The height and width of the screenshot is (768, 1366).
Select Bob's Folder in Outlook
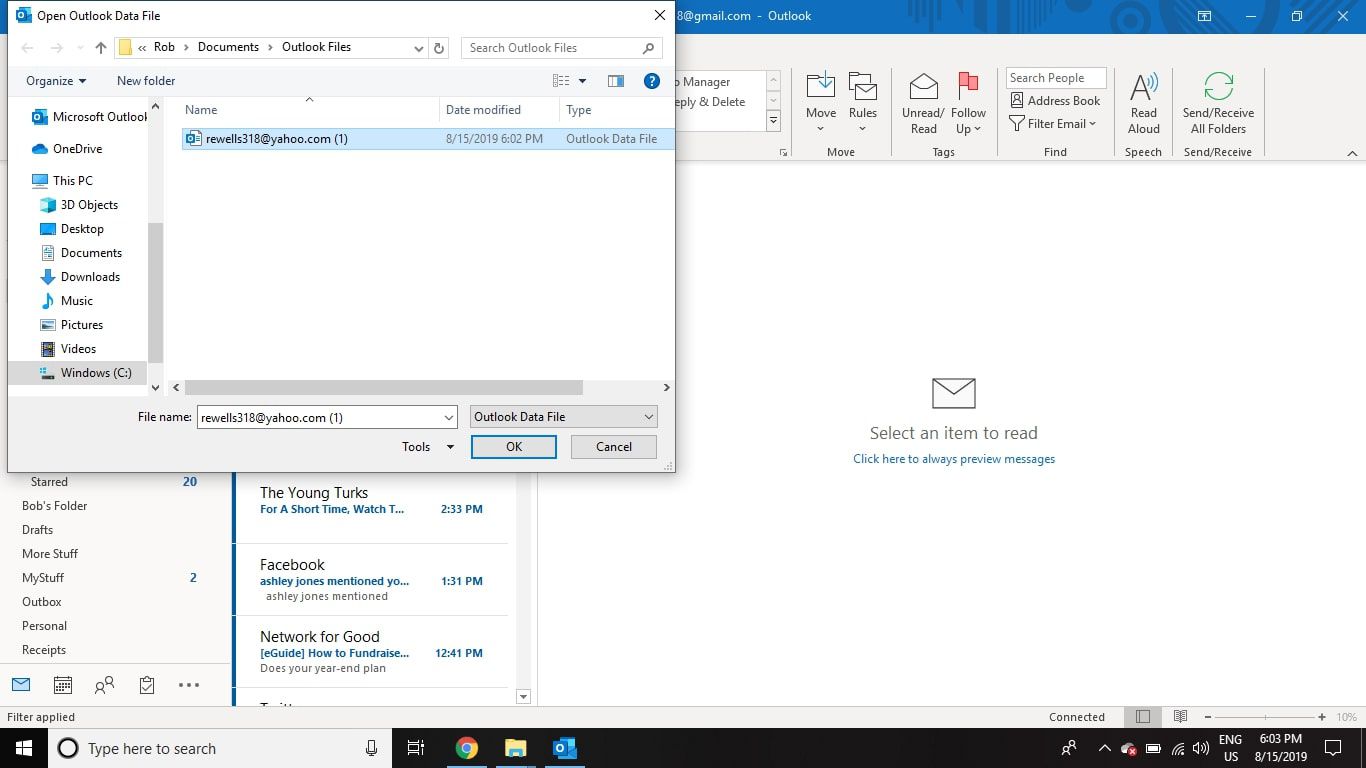pos(55,506)
